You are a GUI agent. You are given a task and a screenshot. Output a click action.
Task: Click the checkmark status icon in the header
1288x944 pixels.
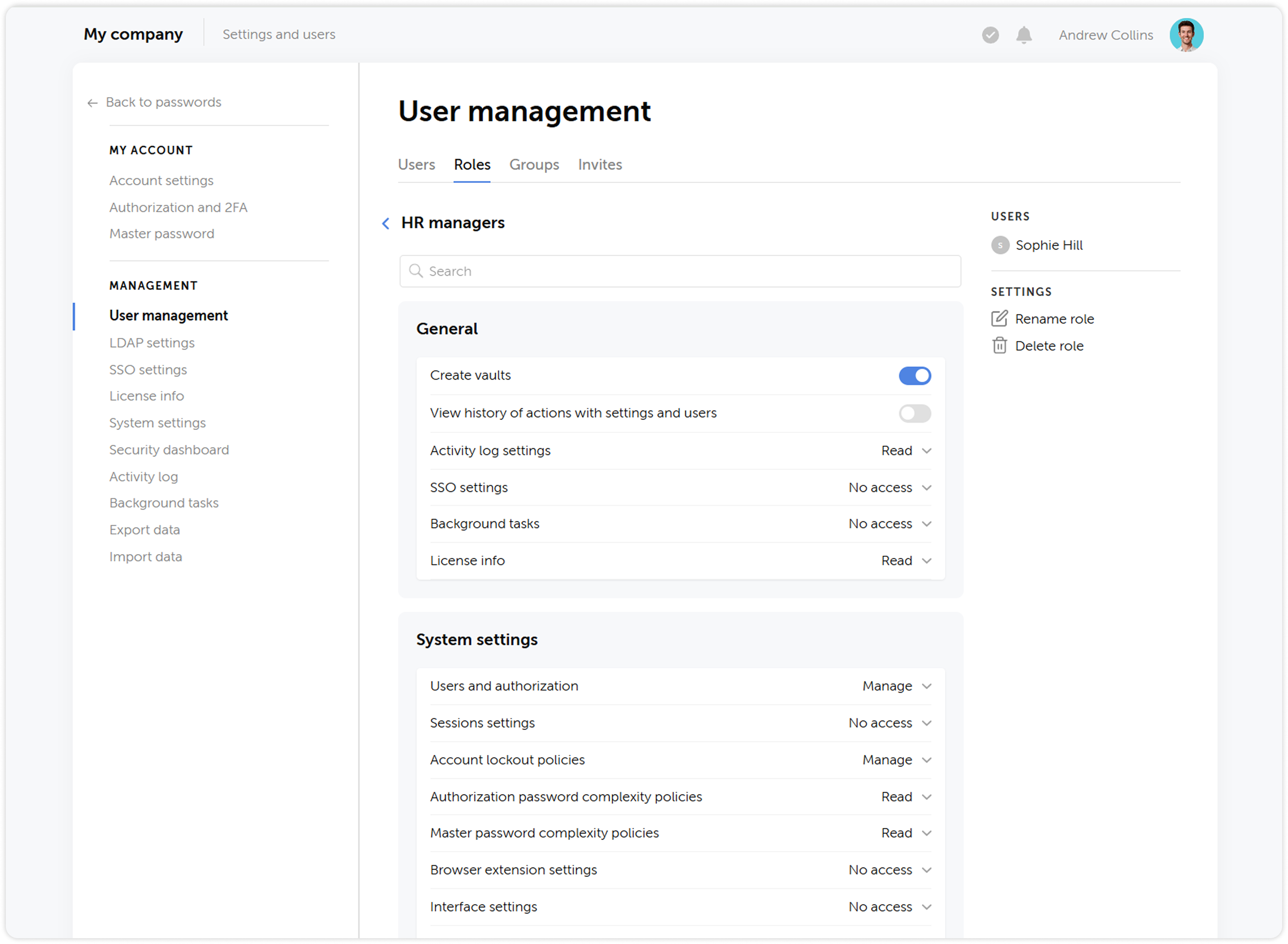(990, 35)
